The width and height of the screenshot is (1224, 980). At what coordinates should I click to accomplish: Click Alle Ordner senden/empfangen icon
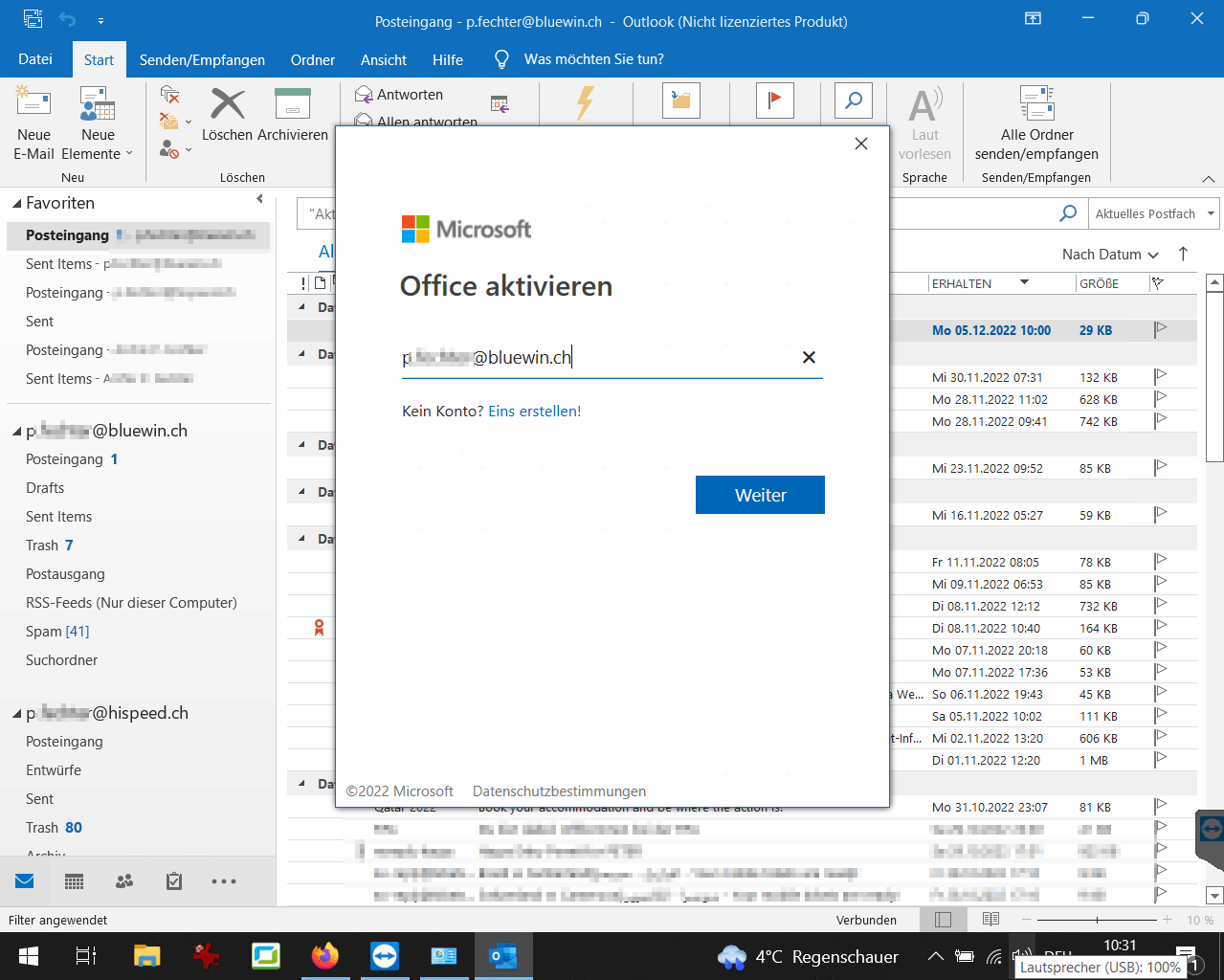(x=1036, y=102)
